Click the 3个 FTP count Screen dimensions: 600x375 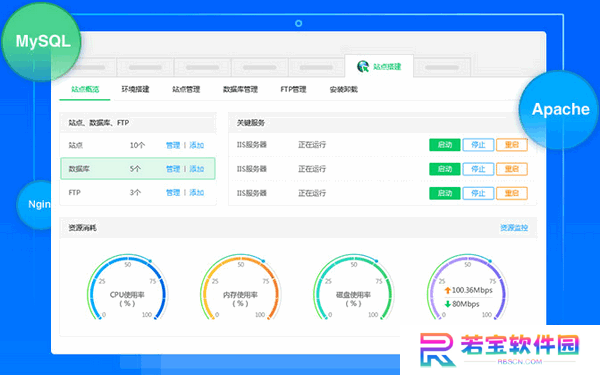click(135, 192)
